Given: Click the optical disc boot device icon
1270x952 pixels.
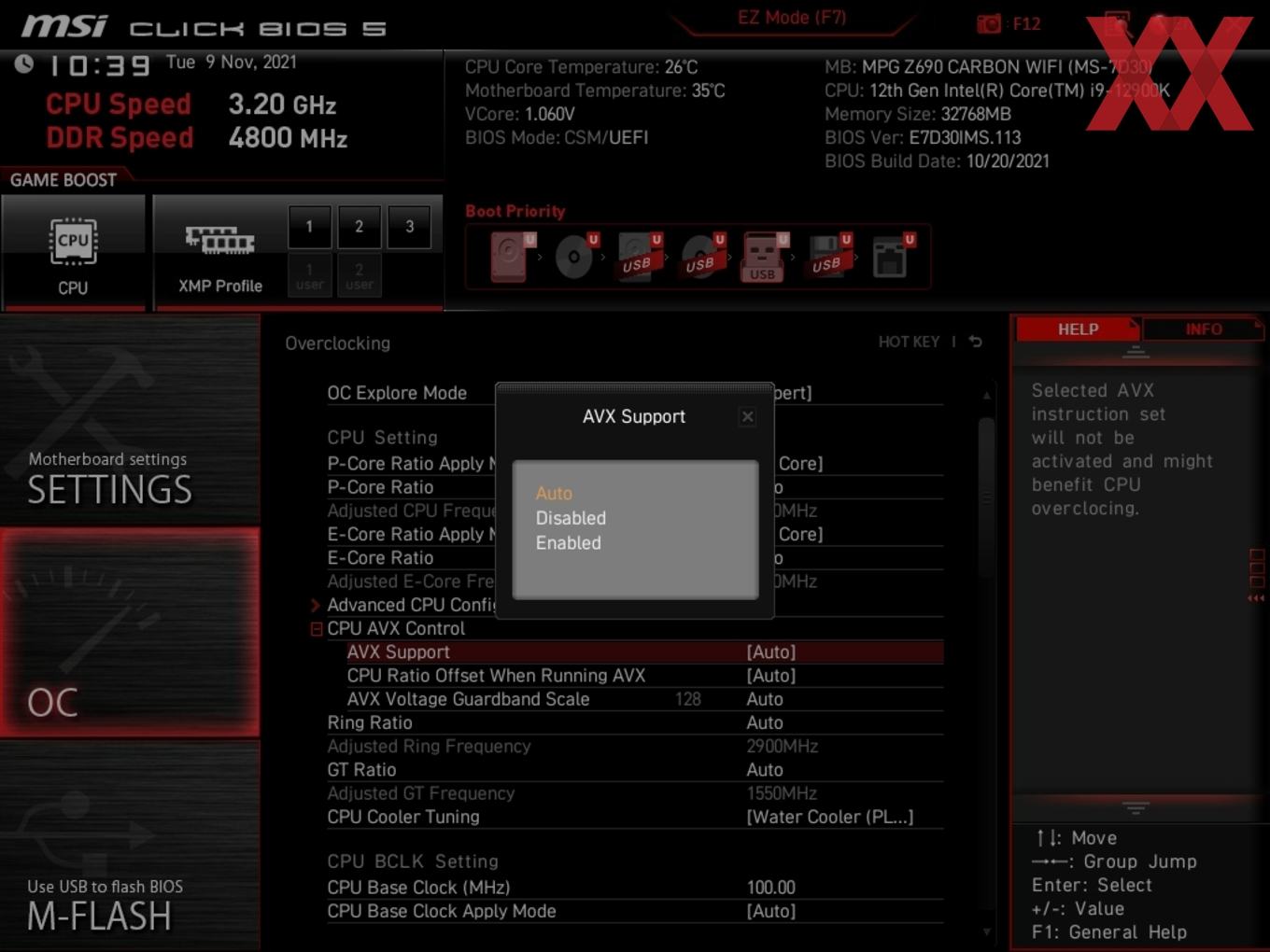Looking at the screenshot, I should click(575, 257).
